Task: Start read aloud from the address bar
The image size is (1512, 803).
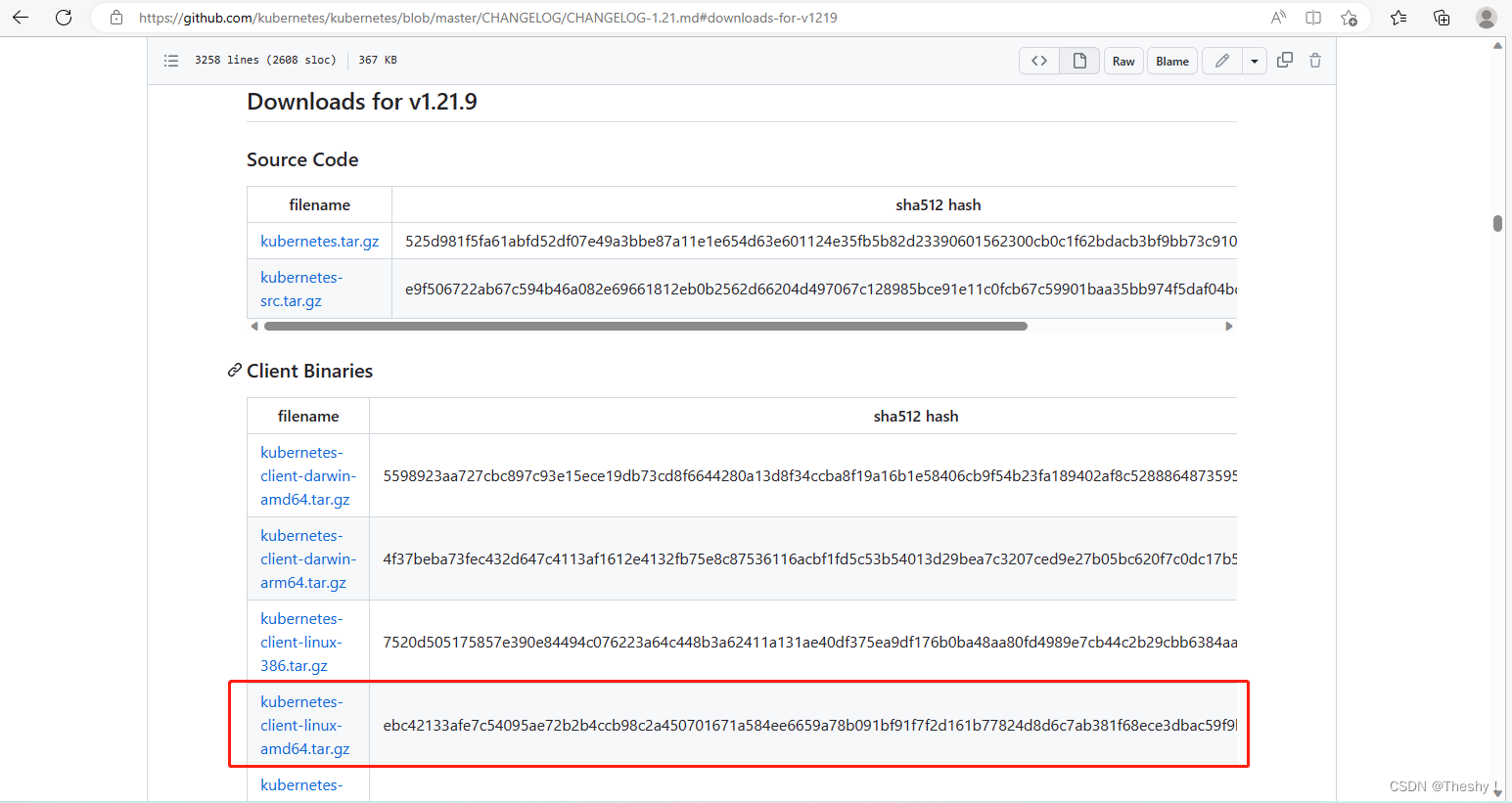Action: [x=1277, y=17]
